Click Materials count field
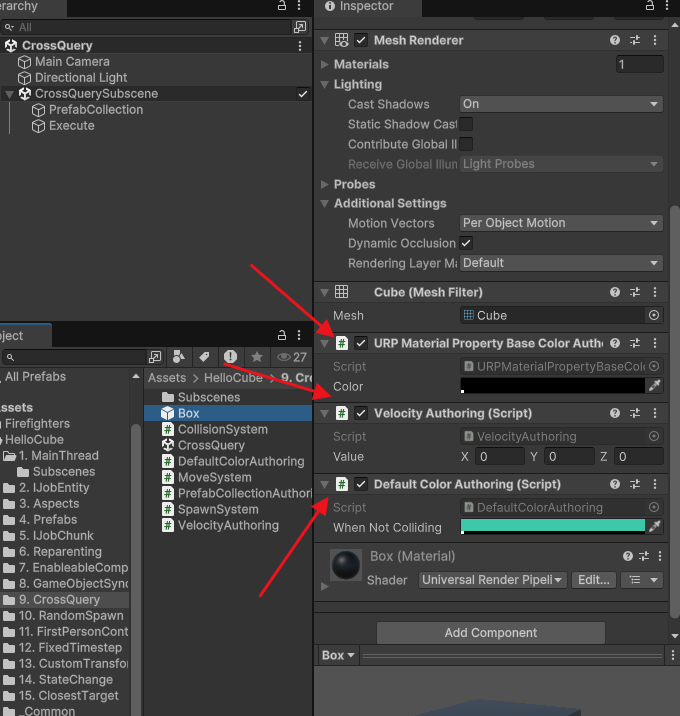 click(x=639, y=64)
